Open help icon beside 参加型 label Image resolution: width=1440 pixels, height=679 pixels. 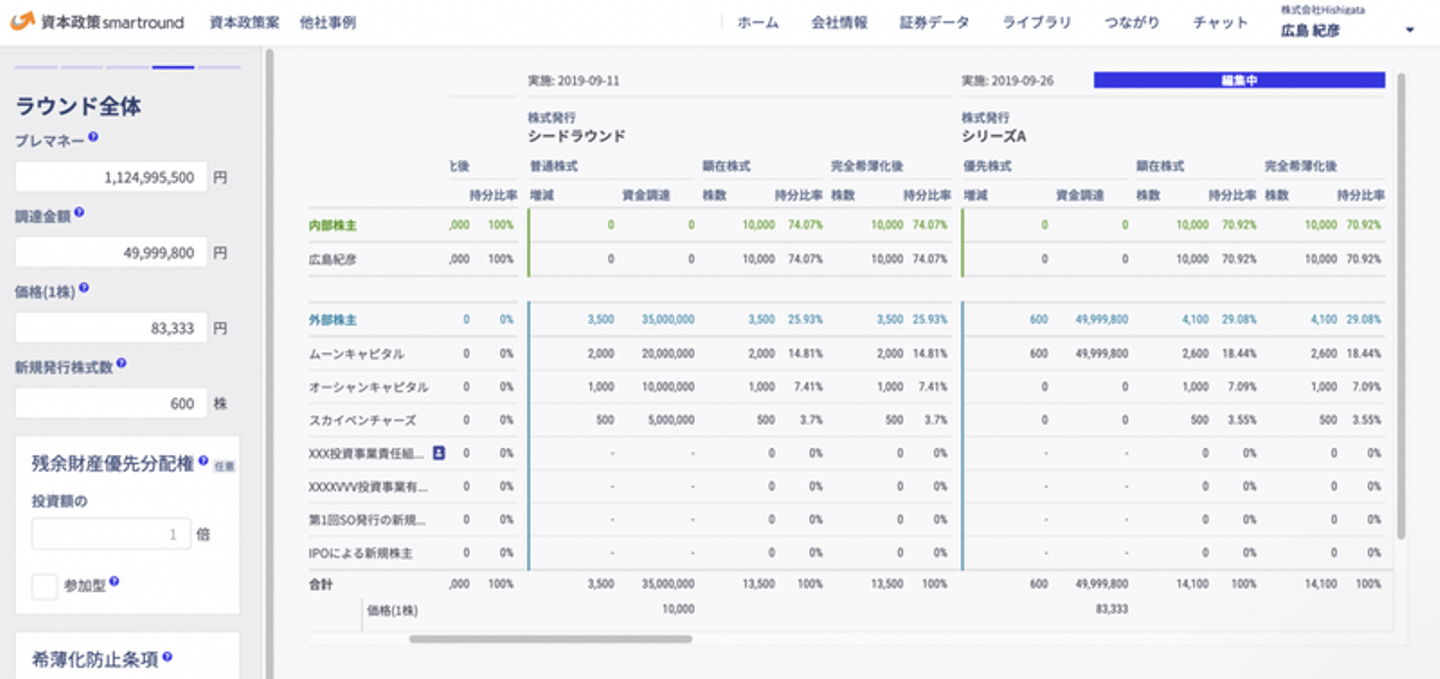(x=114, y=582)
